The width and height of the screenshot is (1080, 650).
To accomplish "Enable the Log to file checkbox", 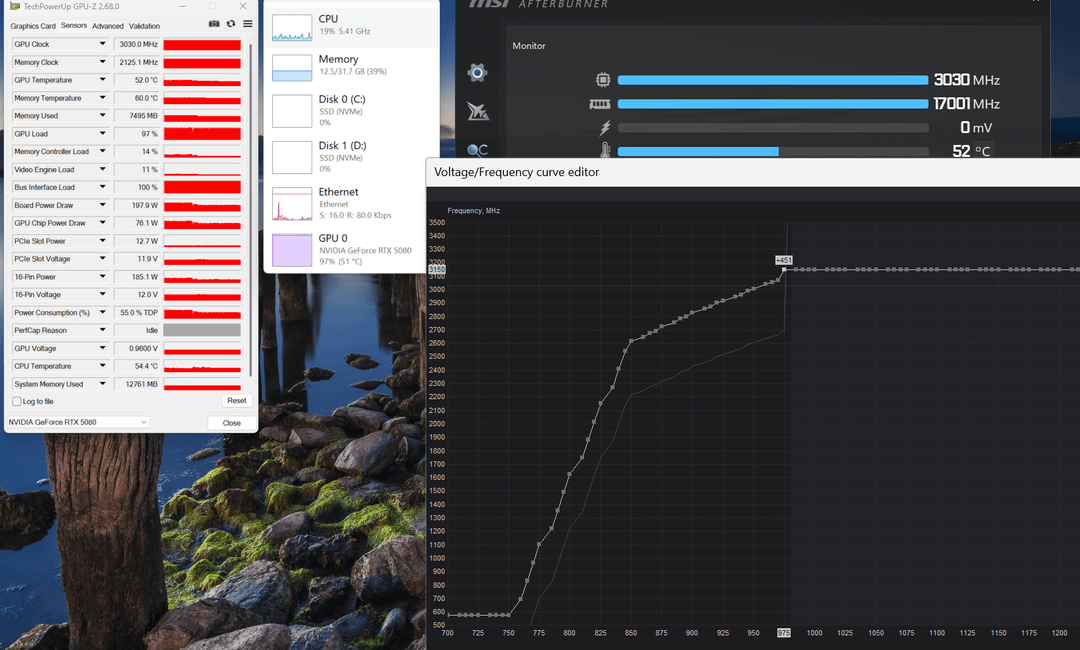I will 16,401.
